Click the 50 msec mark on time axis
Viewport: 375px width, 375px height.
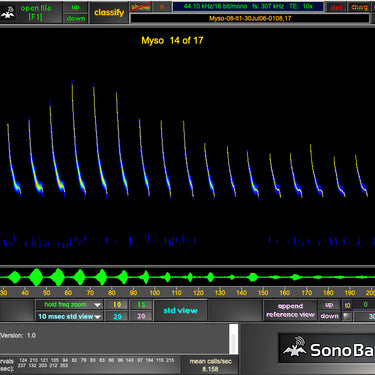(46, 293)
